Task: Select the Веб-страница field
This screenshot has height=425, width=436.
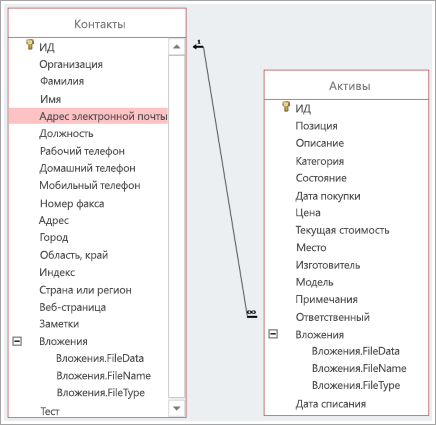Action: point(73,307)
